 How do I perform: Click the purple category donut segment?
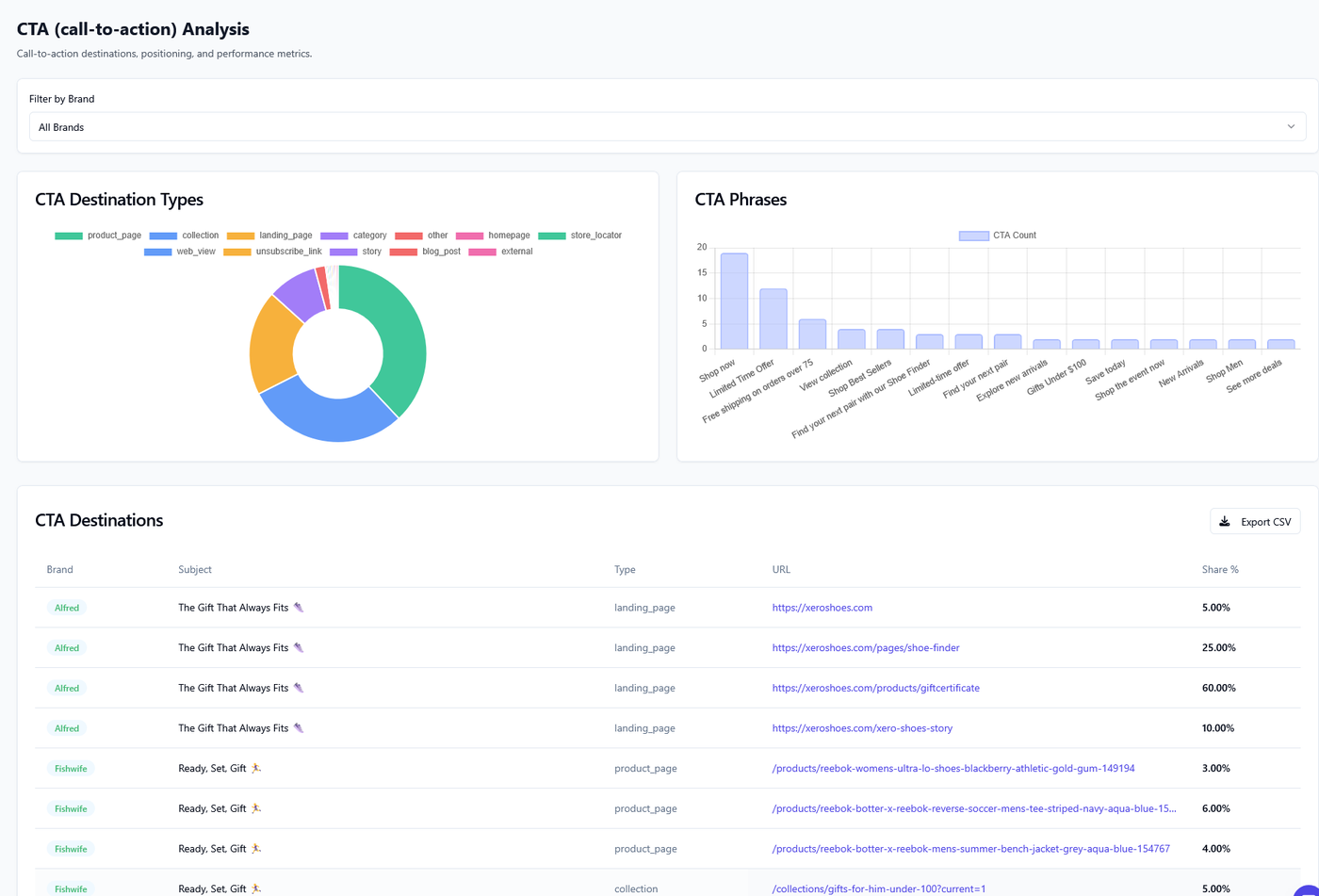[x=301, y=292]
